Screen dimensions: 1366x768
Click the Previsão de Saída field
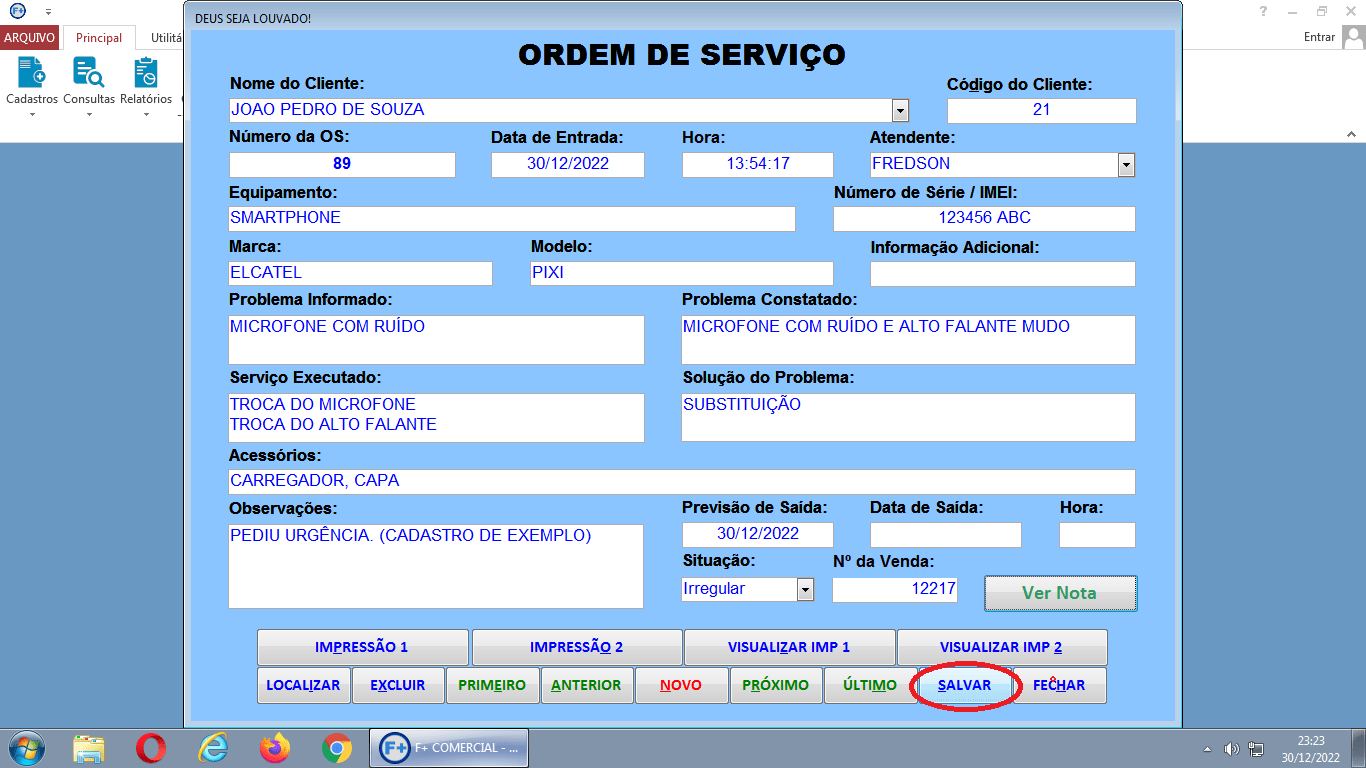(757, 535)
